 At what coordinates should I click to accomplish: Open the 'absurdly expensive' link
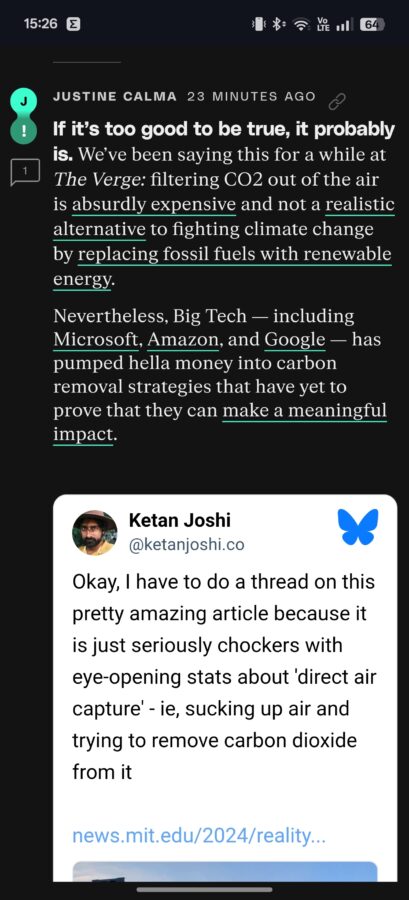pyautogui.click(x=154, y=204)
